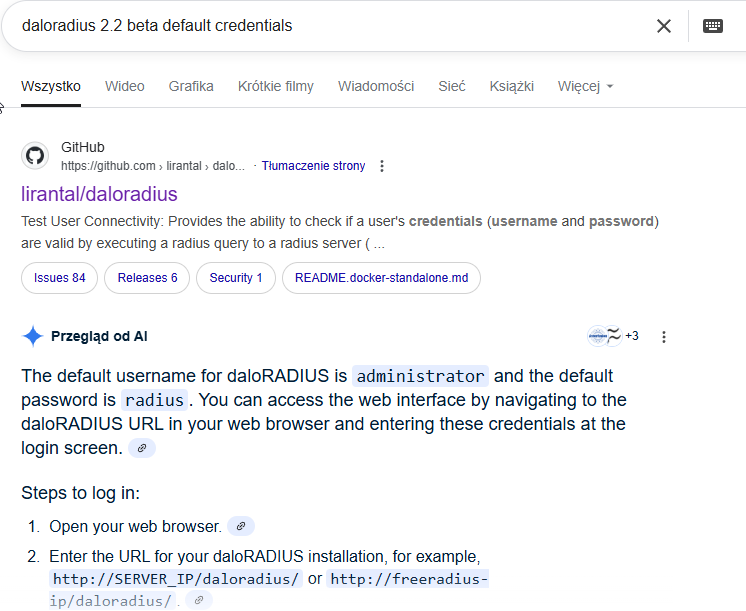746x611 pixels.
Task: Open three-dot menu beside Tłumaczenie strony
Action: 382,166
